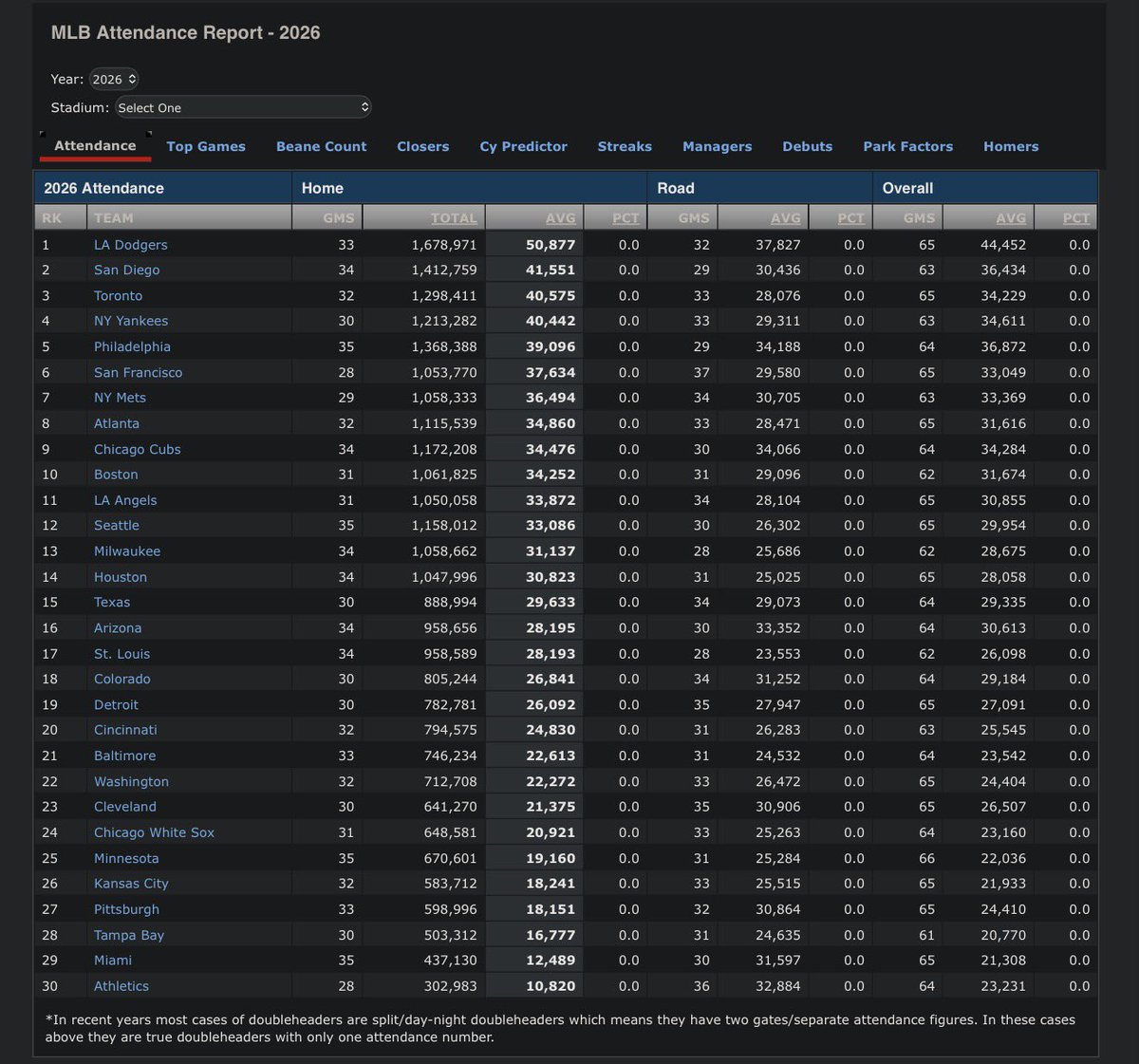The width and height of the screenshot is (1139, 1064).
Task: Open the Washington team link
Action: (x=131, y=781)
